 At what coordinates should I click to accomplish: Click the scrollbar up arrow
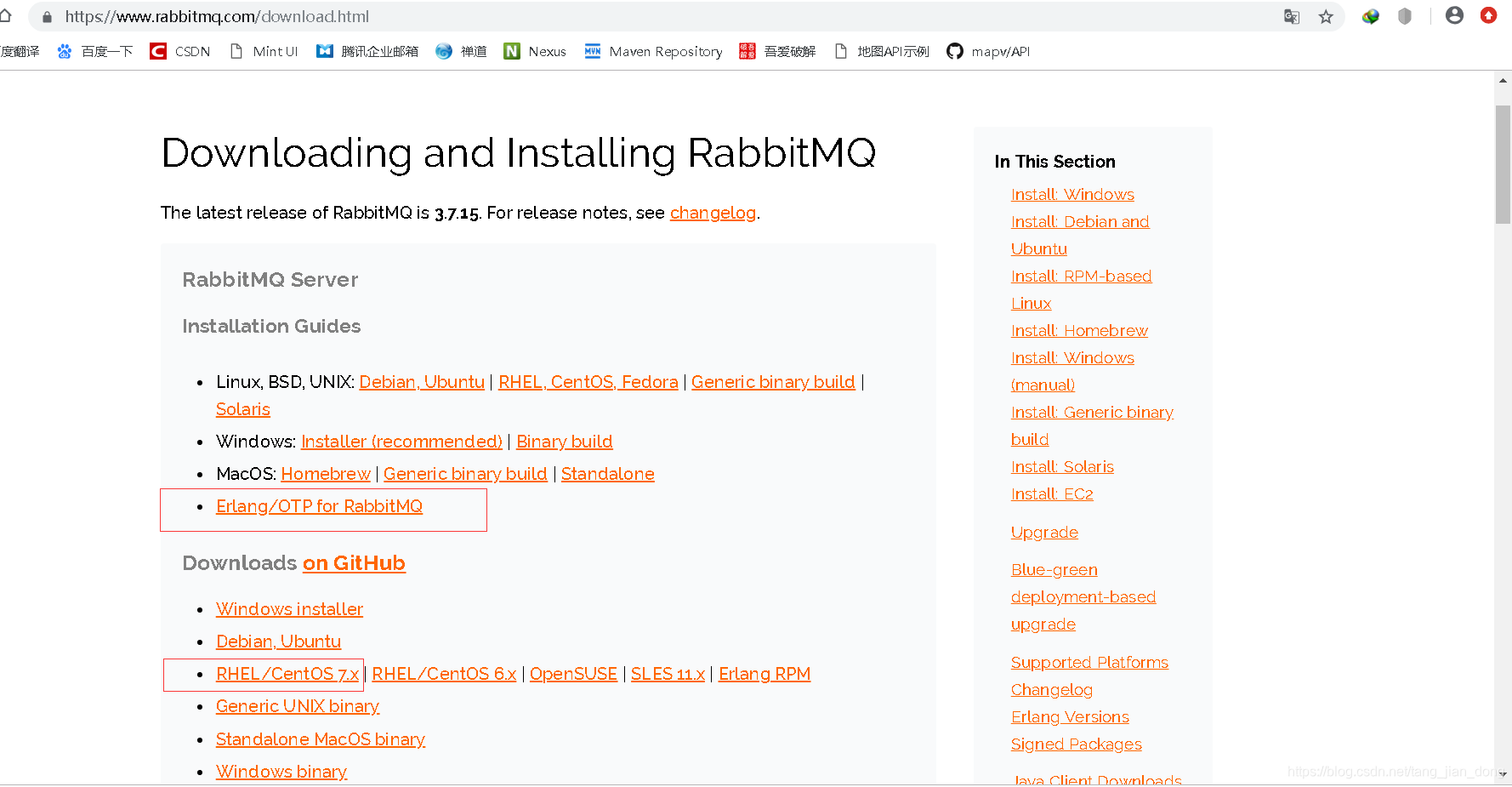coord(1503,81)
